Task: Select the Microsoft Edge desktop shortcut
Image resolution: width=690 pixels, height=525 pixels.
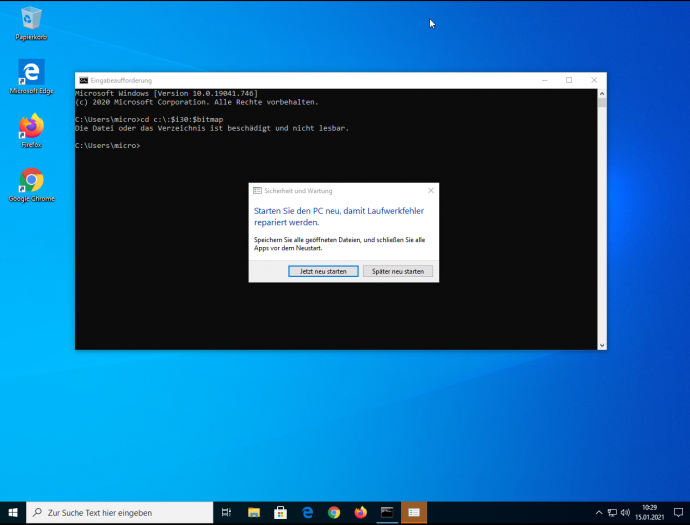Action: click(31, 77)
